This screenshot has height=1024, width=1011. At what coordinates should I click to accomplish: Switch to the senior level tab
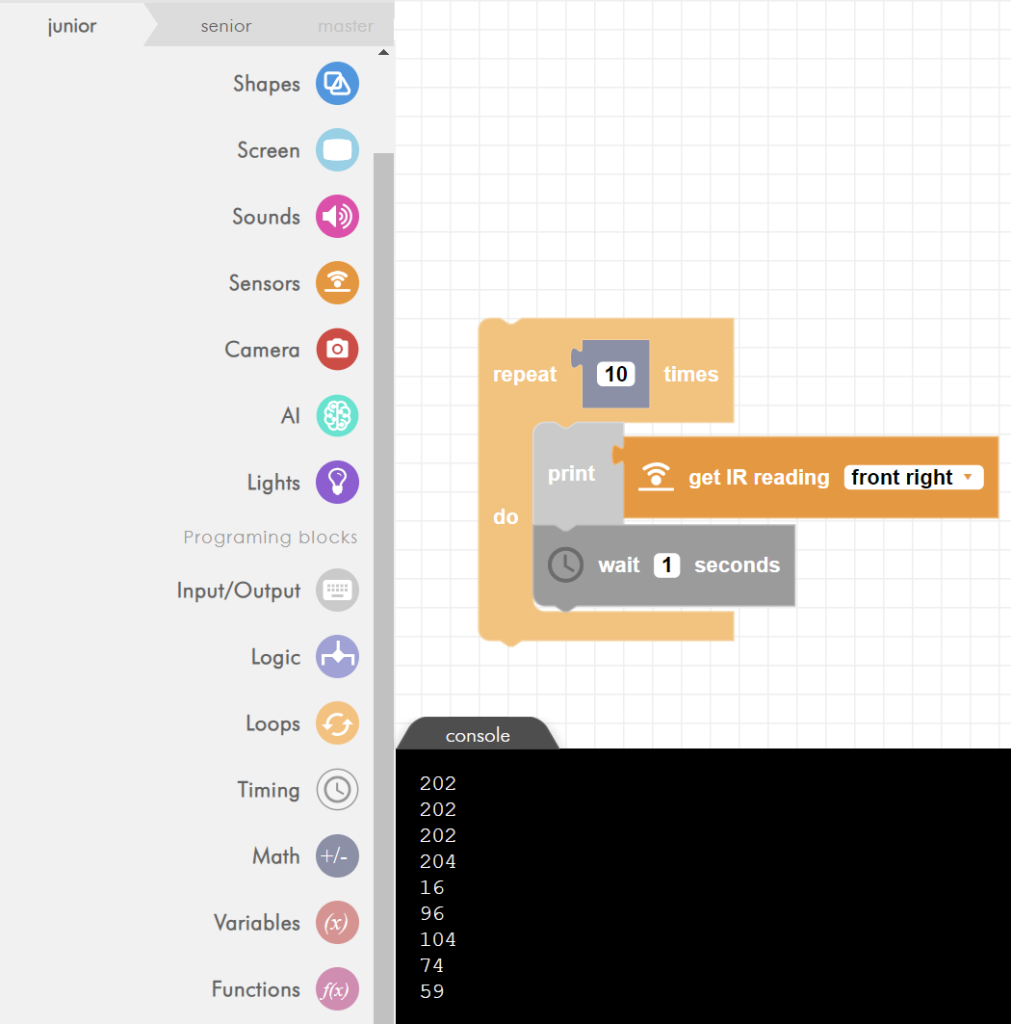click(x=226, y=26)
